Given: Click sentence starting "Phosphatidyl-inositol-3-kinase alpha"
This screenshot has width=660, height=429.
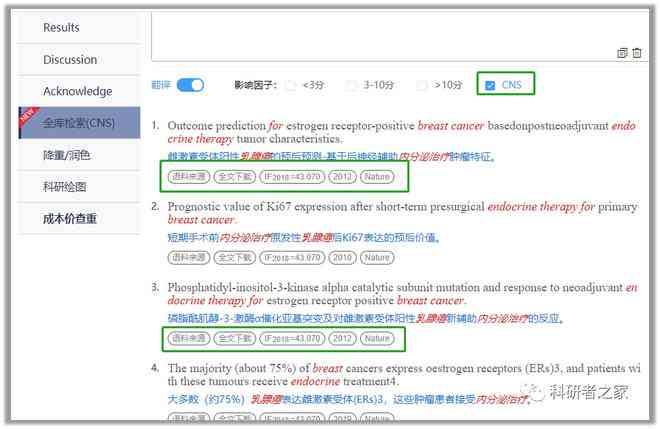Looking at the screenshot, I should pos(402,294).
